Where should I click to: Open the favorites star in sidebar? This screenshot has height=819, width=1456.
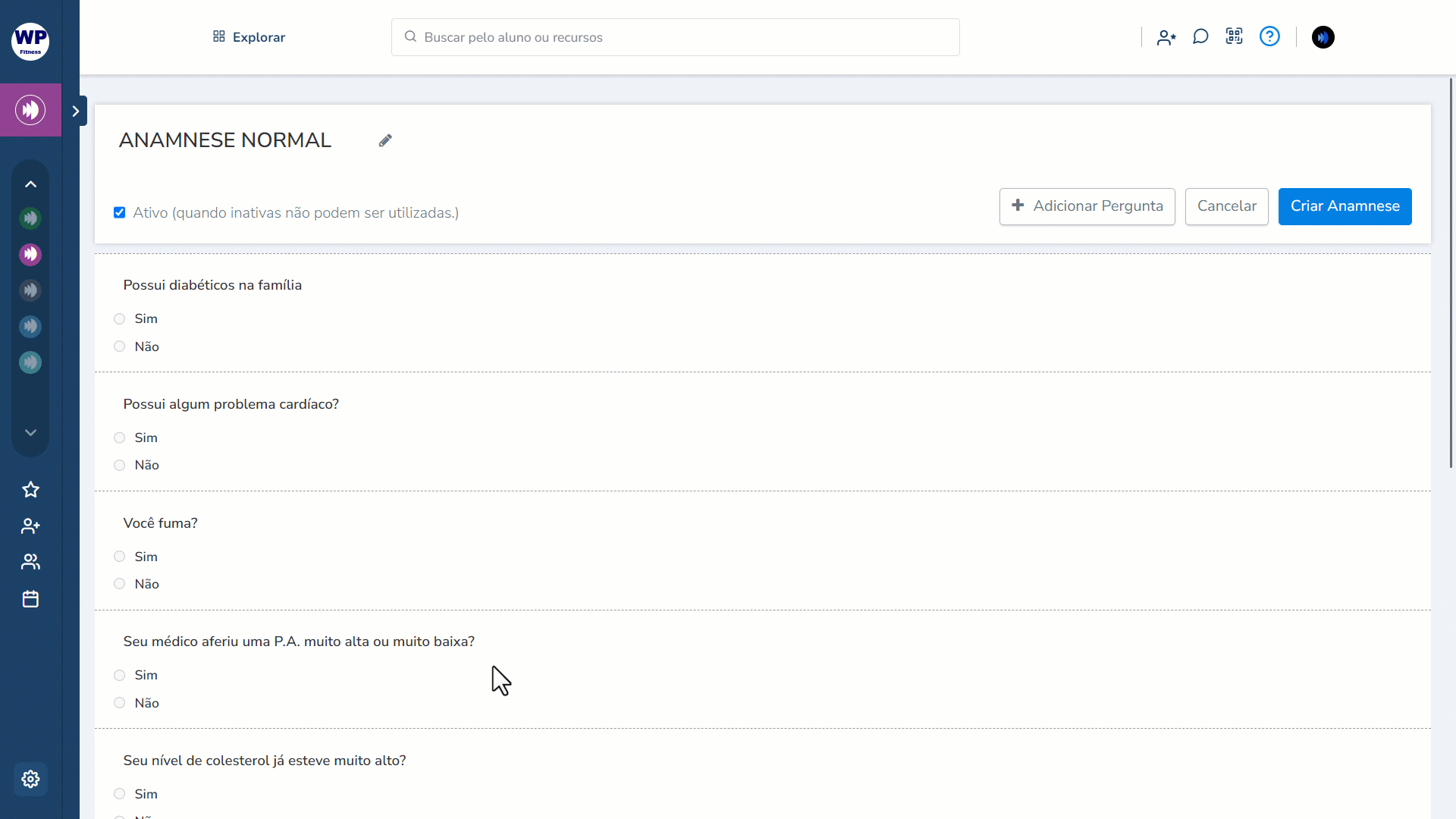pos(30,490)
